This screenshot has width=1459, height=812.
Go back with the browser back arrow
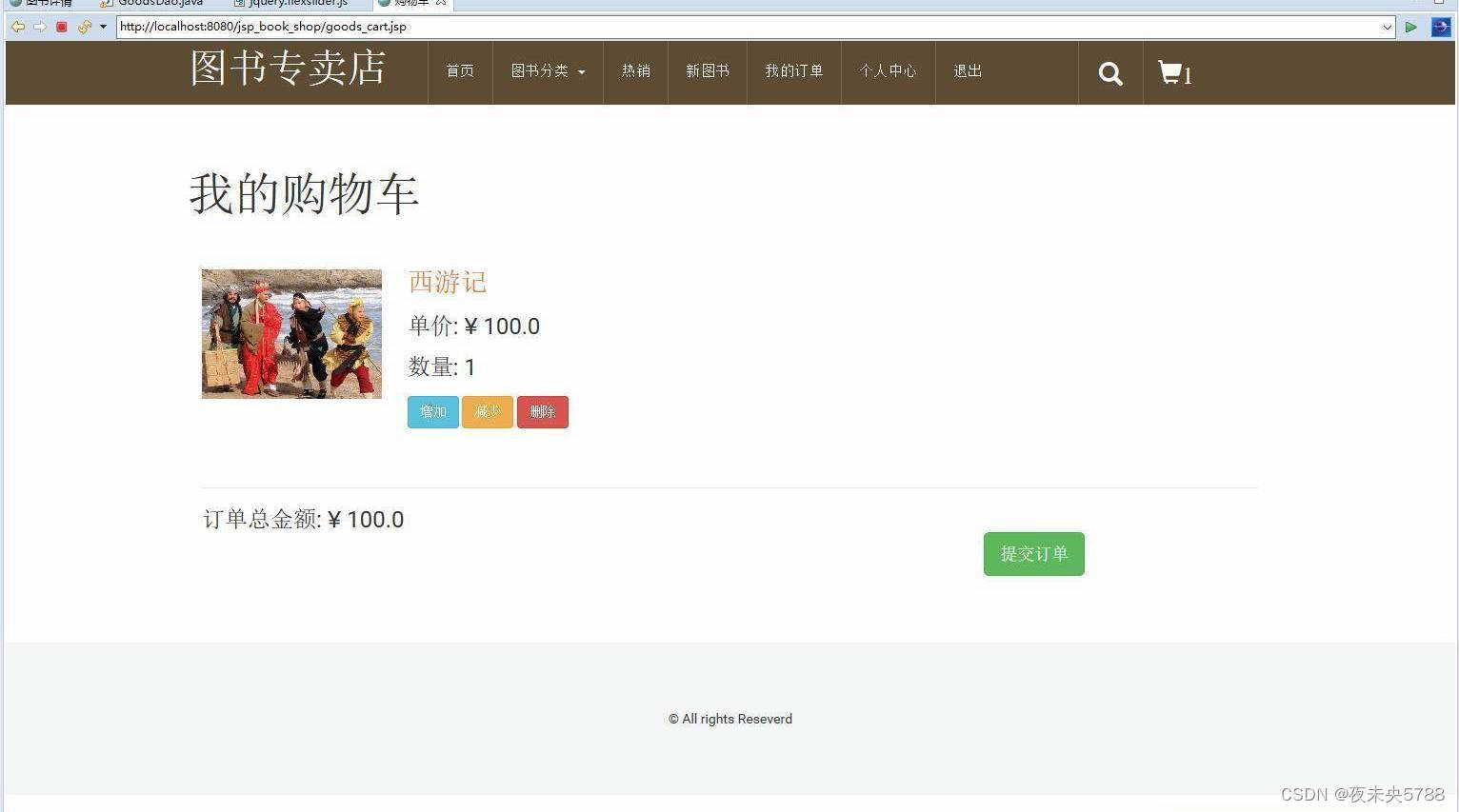17,27
